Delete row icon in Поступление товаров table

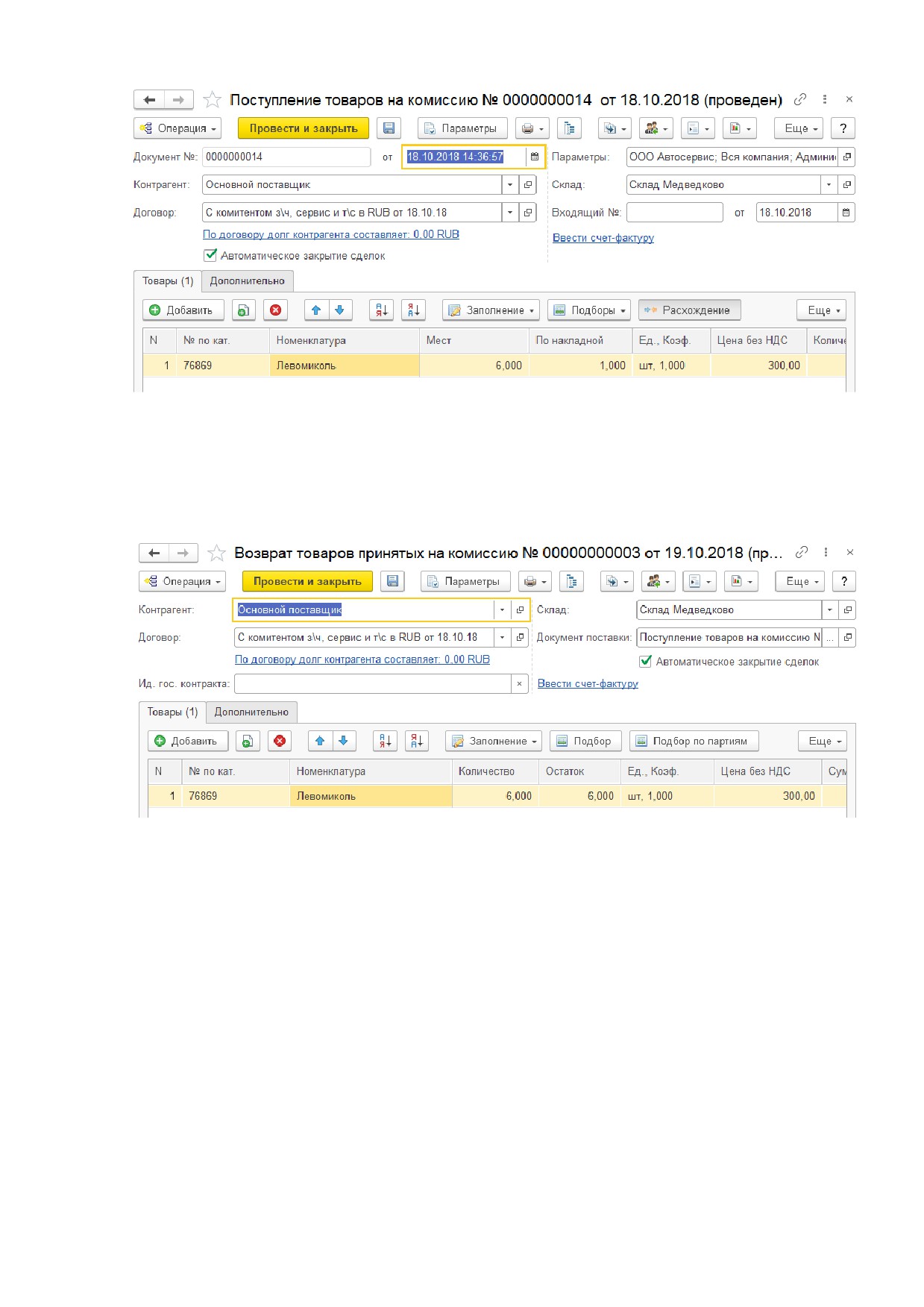click(x=275, y=310)
